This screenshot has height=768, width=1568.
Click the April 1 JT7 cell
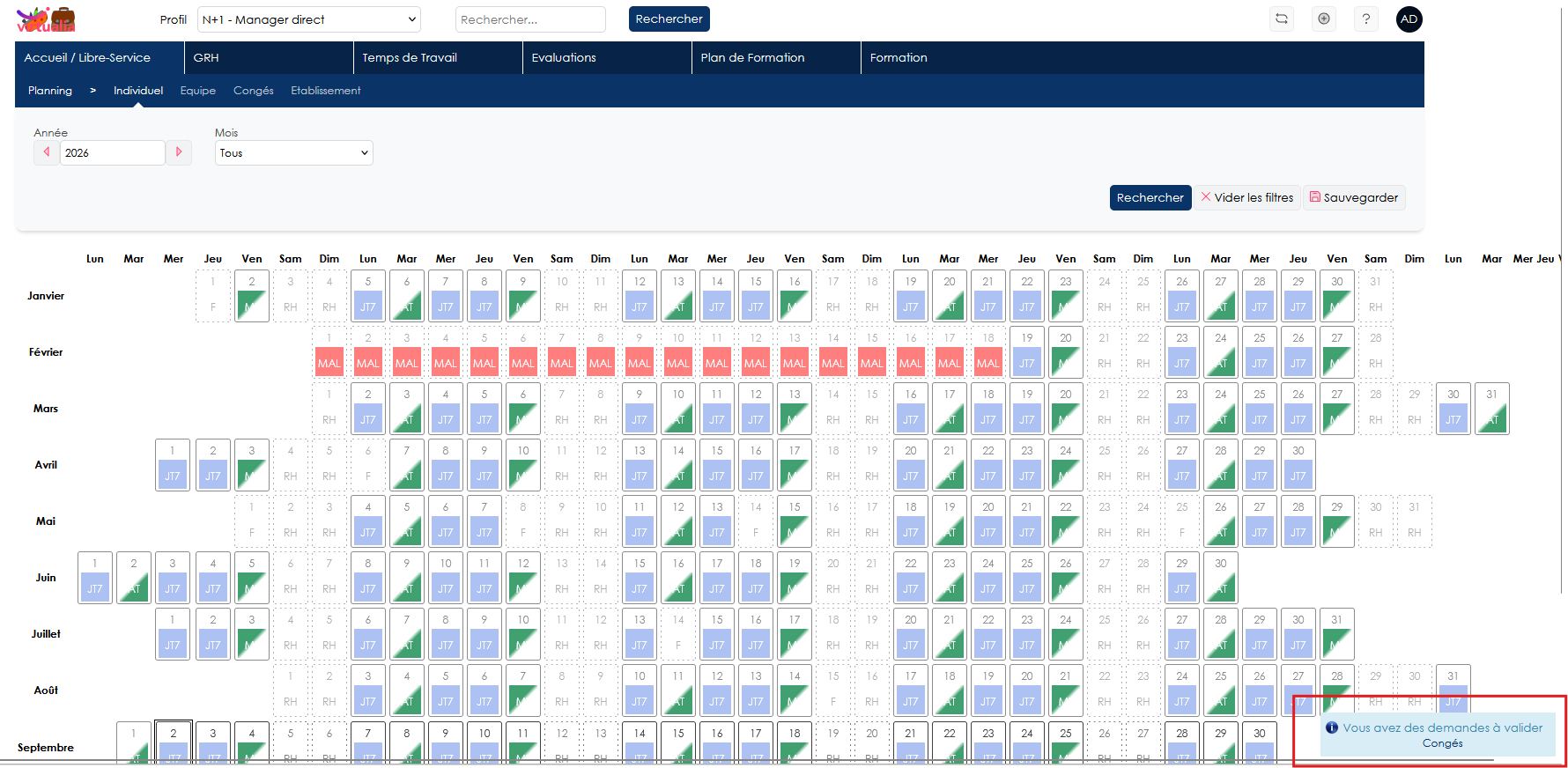point(173,465)
